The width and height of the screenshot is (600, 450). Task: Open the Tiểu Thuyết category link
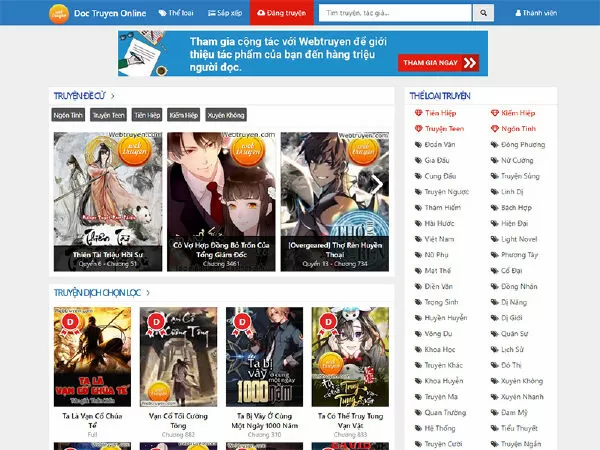(x=519, y=428)
